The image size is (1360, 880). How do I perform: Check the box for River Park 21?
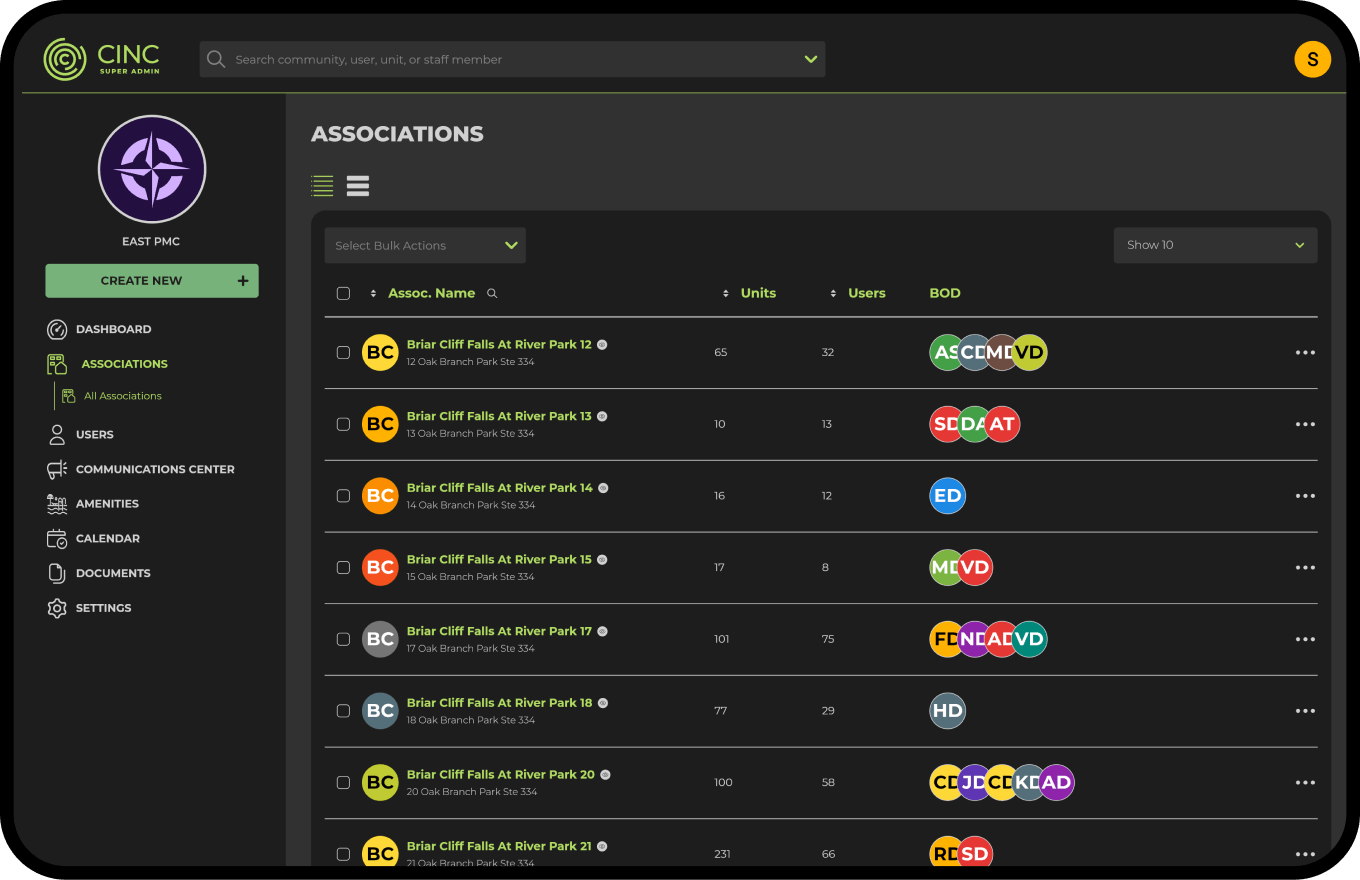(343, 854)
